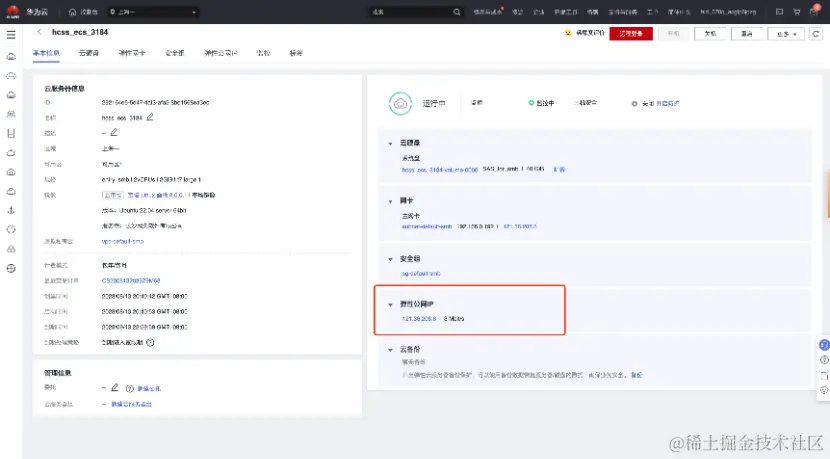This screenshot has width=830, height=459.
Task: Switch to the network card tab
Action: [x=131, y=53]
